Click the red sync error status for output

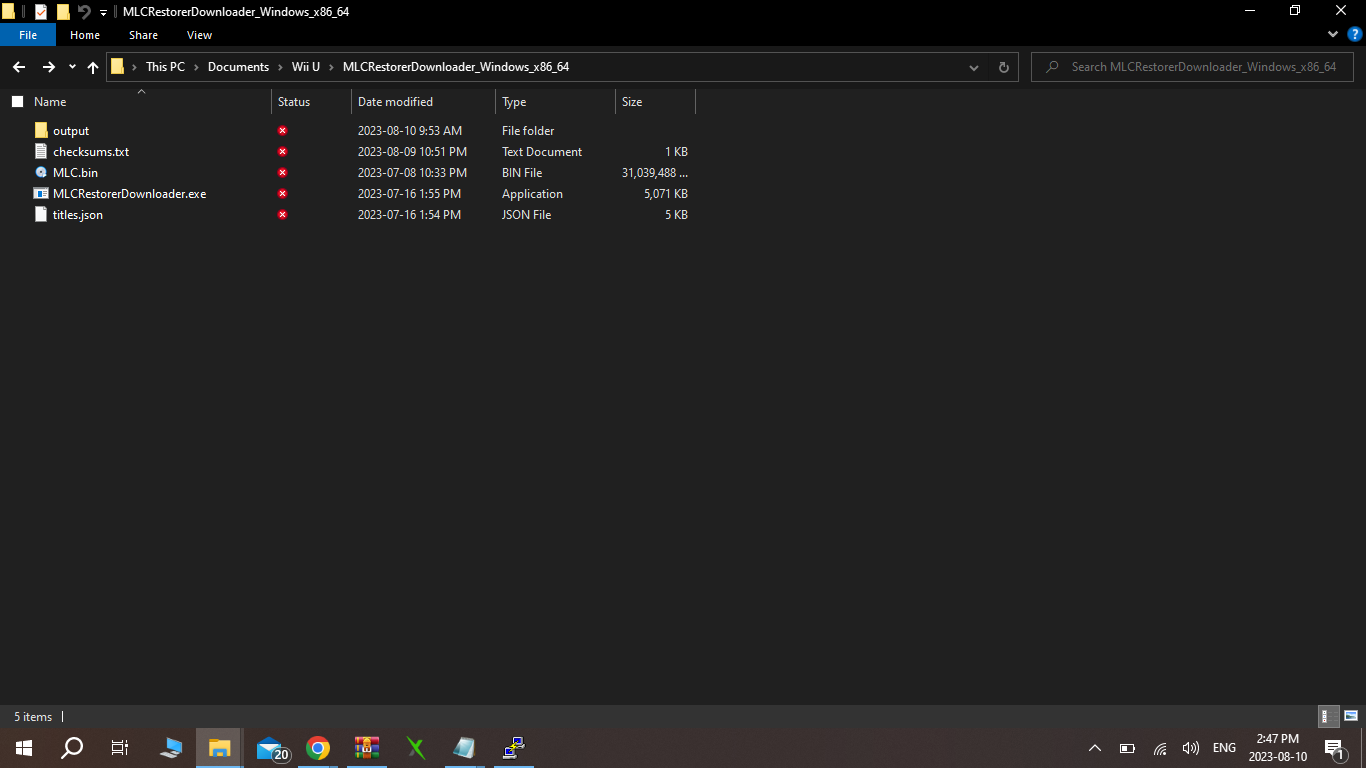click(283, 131)
